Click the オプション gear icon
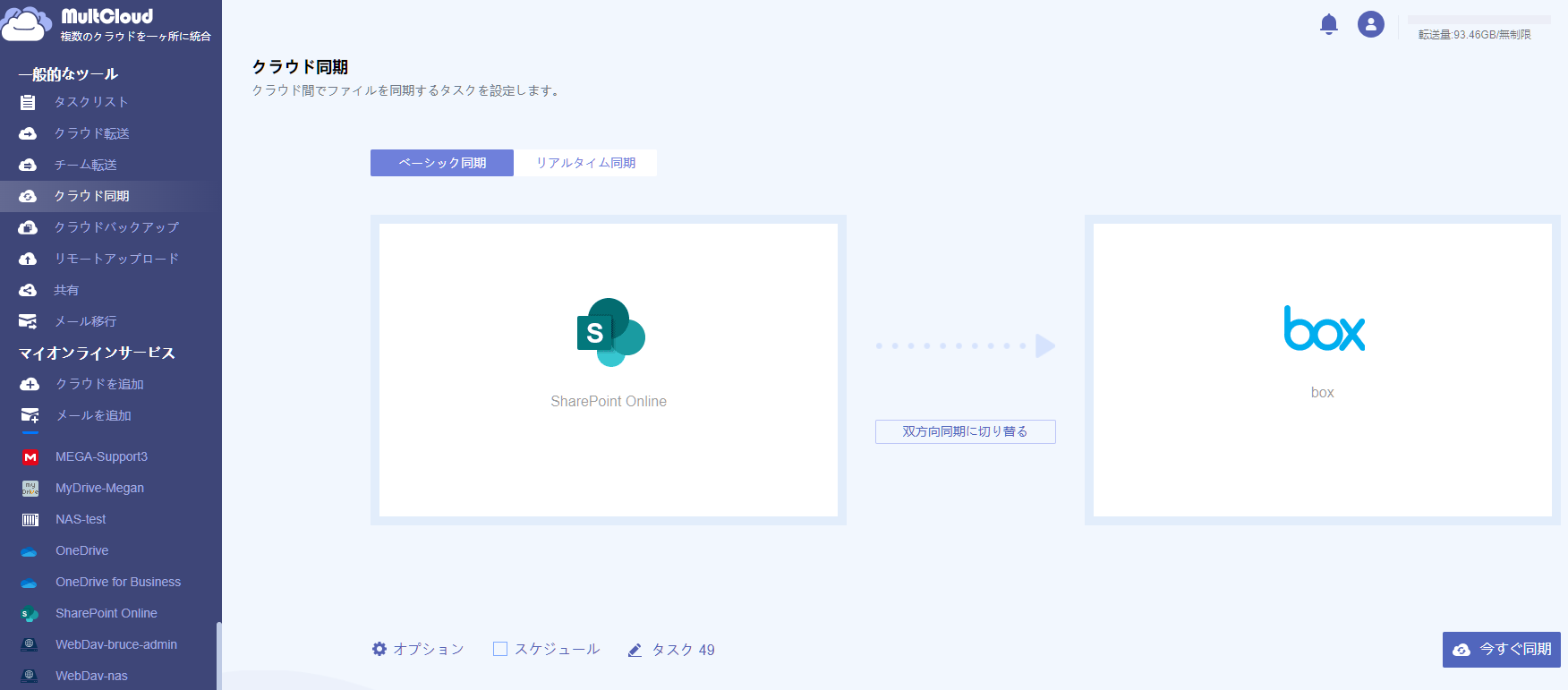1568x690 pixels. [379, 649]
